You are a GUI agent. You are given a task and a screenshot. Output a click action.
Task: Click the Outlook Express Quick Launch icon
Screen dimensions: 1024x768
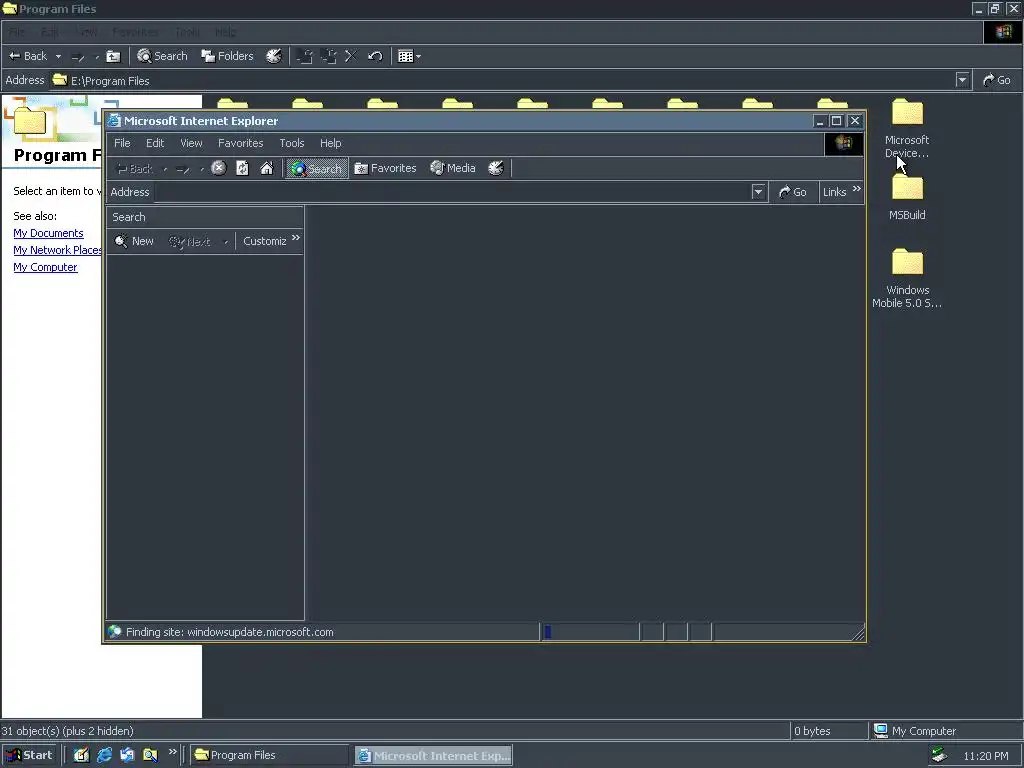pos(127,755)
